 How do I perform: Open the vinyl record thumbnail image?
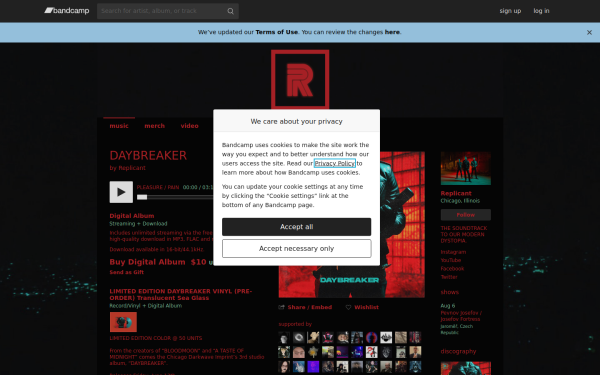(123, 322)
